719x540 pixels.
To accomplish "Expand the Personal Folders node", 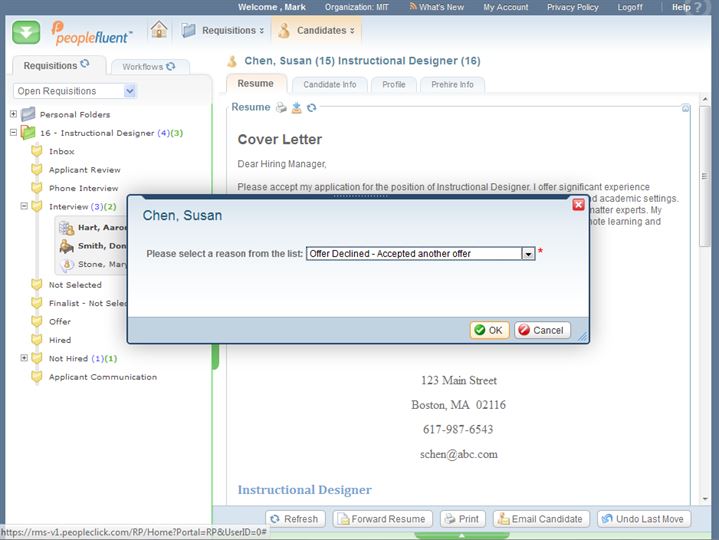I will coord(13,114).
